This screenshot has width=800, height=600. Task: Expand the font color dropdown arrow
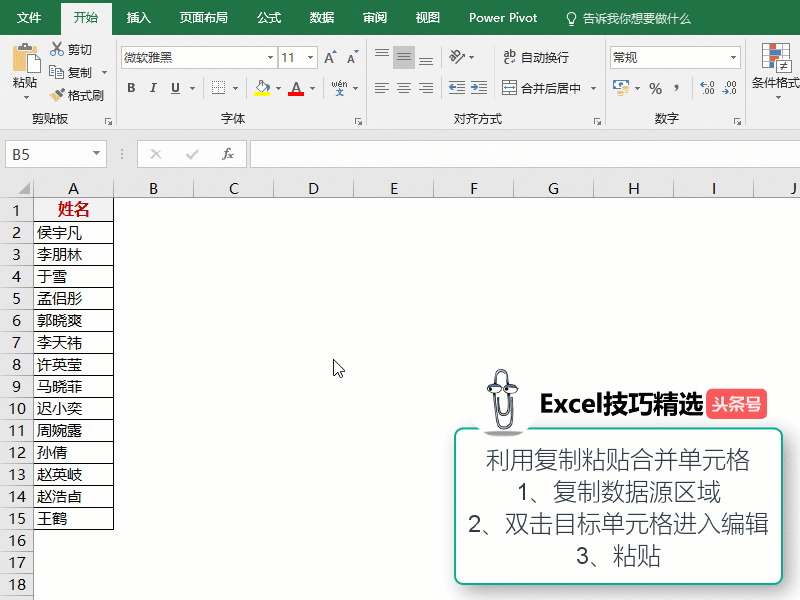pos(312,88)
